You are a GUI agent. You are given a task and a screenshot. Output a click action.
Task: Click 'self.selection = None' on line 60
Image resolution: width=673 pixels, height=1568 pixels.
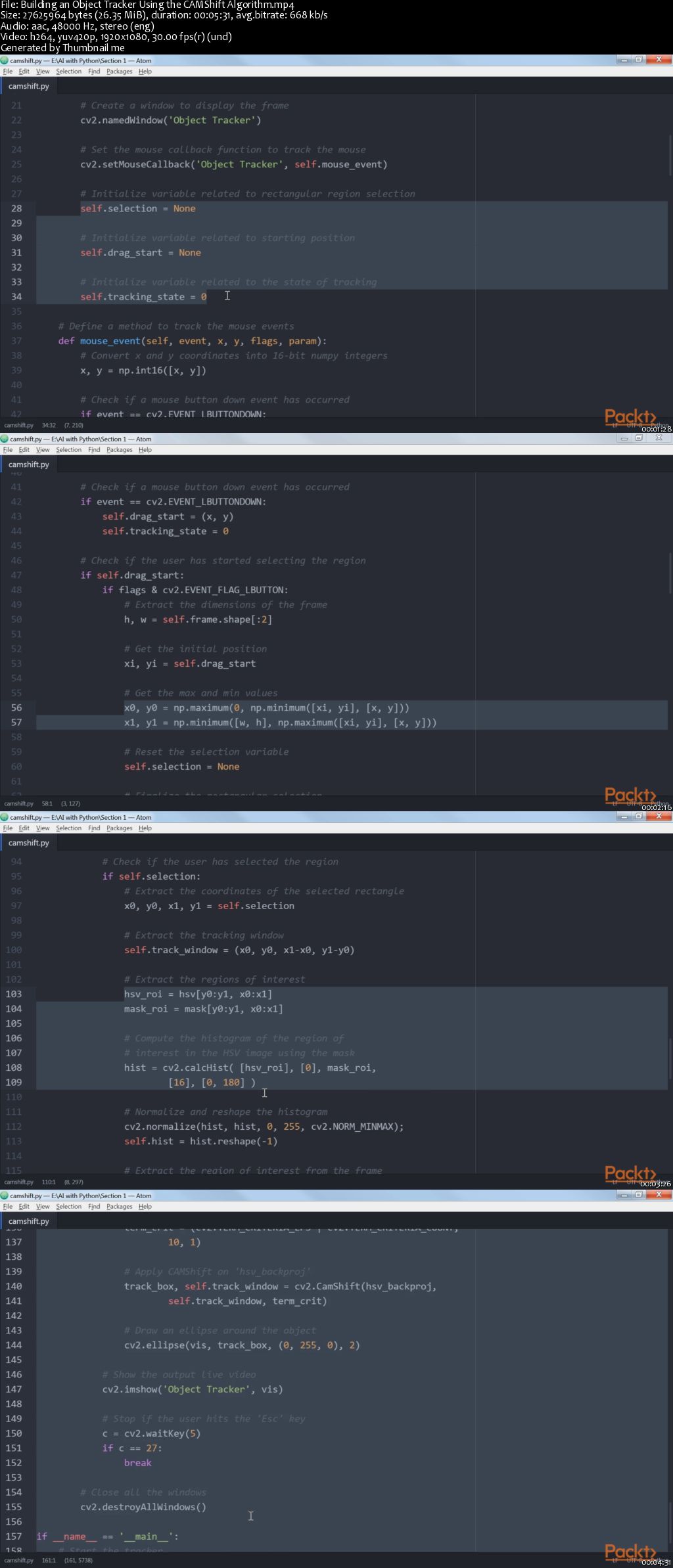pyautogui.click(x=182, y=767)
